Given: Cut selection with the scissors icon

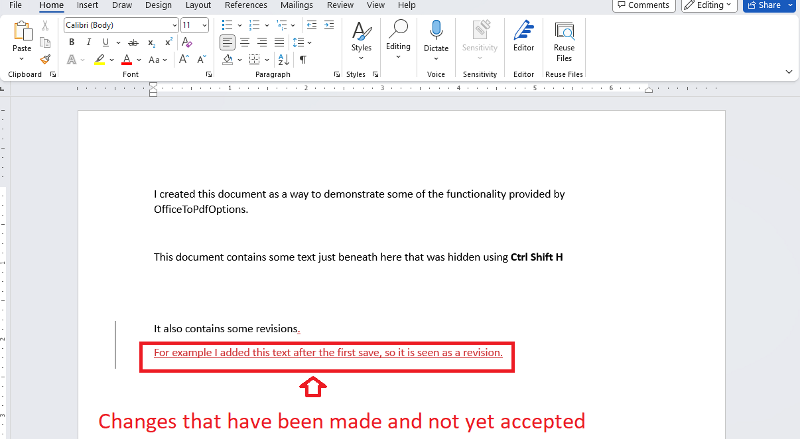Looking at the screenshot, I should point(45,26).
